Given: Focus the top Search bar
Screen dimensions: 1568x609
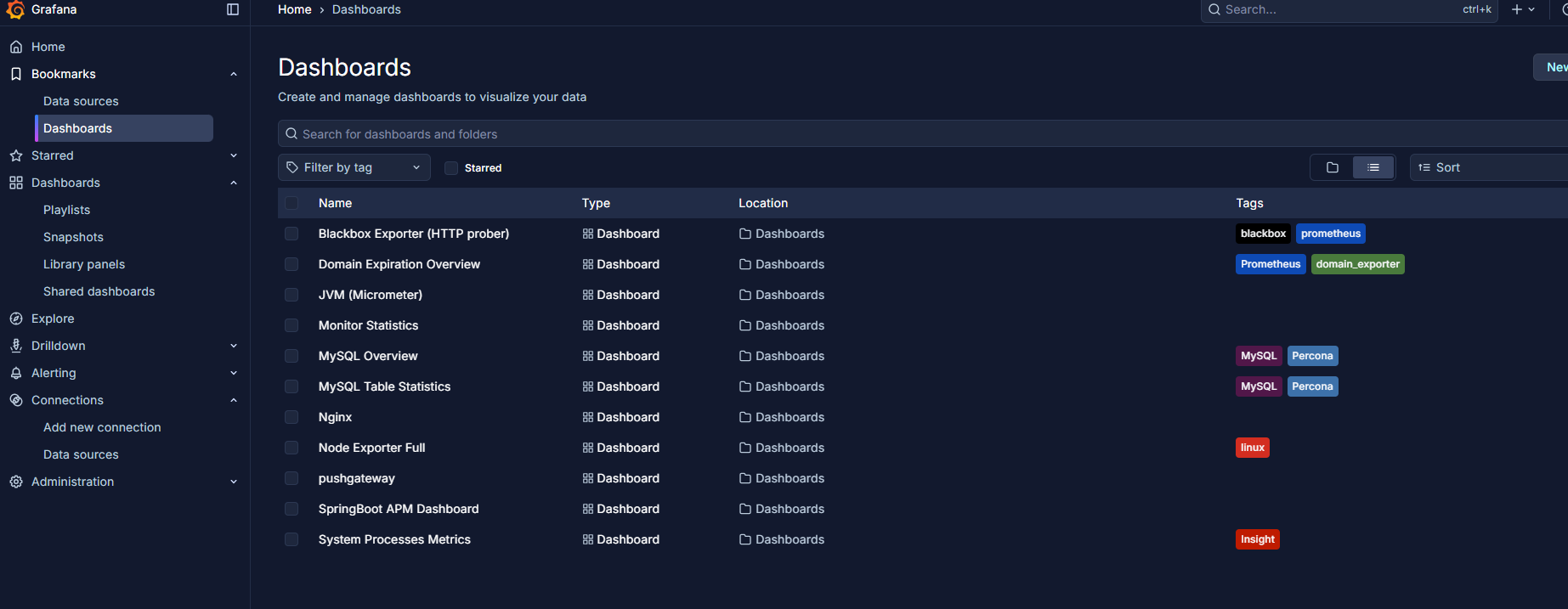Looking at the screenshot, I should pos(1350,9).
